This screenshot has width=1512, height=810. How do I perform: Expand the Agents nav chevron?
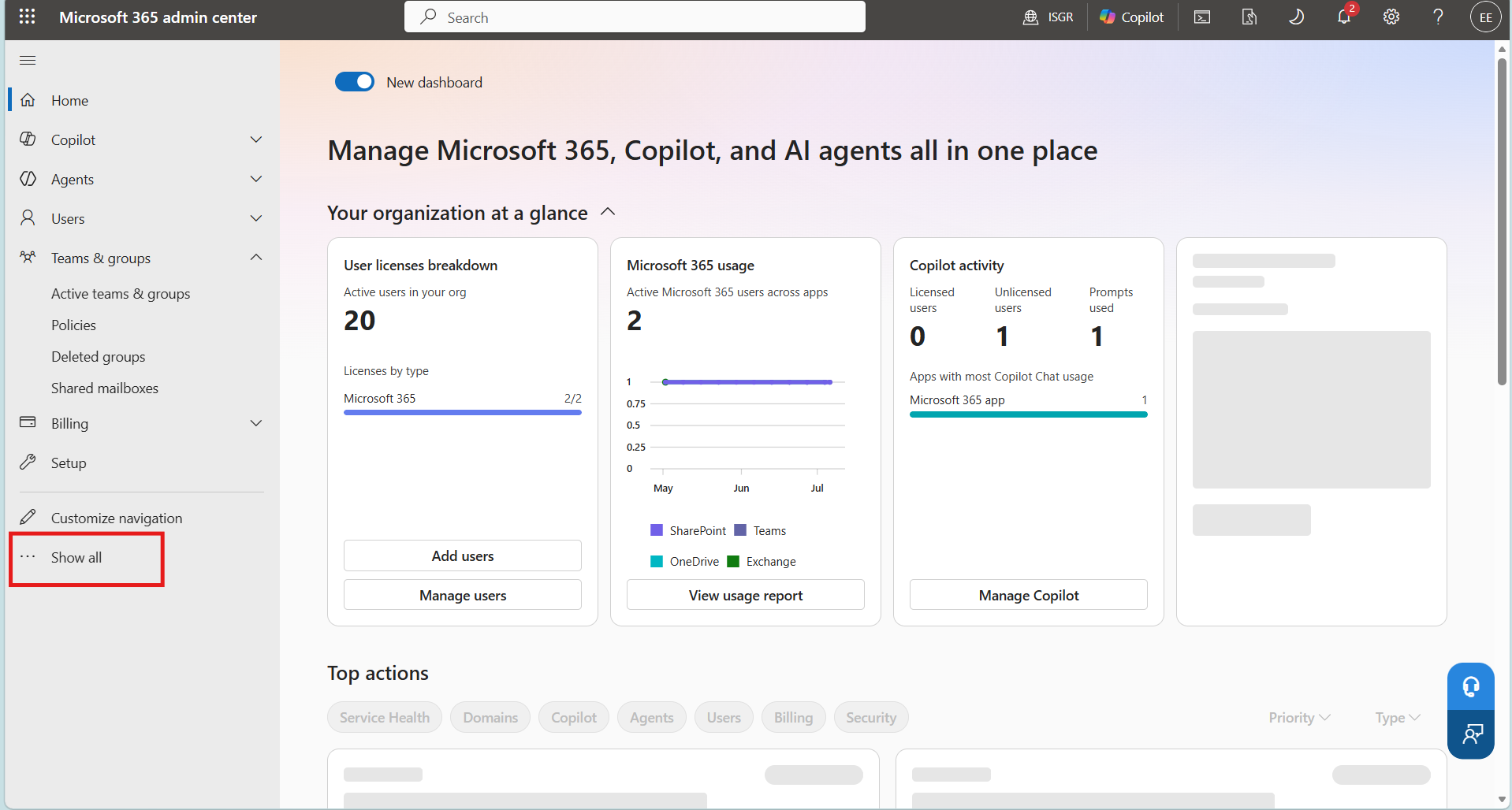pyautogui.click(x=256, y=179)
